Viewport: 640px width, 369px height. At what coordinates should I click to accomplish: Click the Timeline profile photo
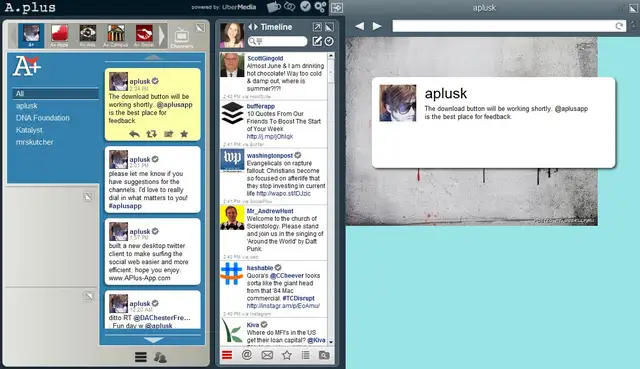click(x=232, y=35)
